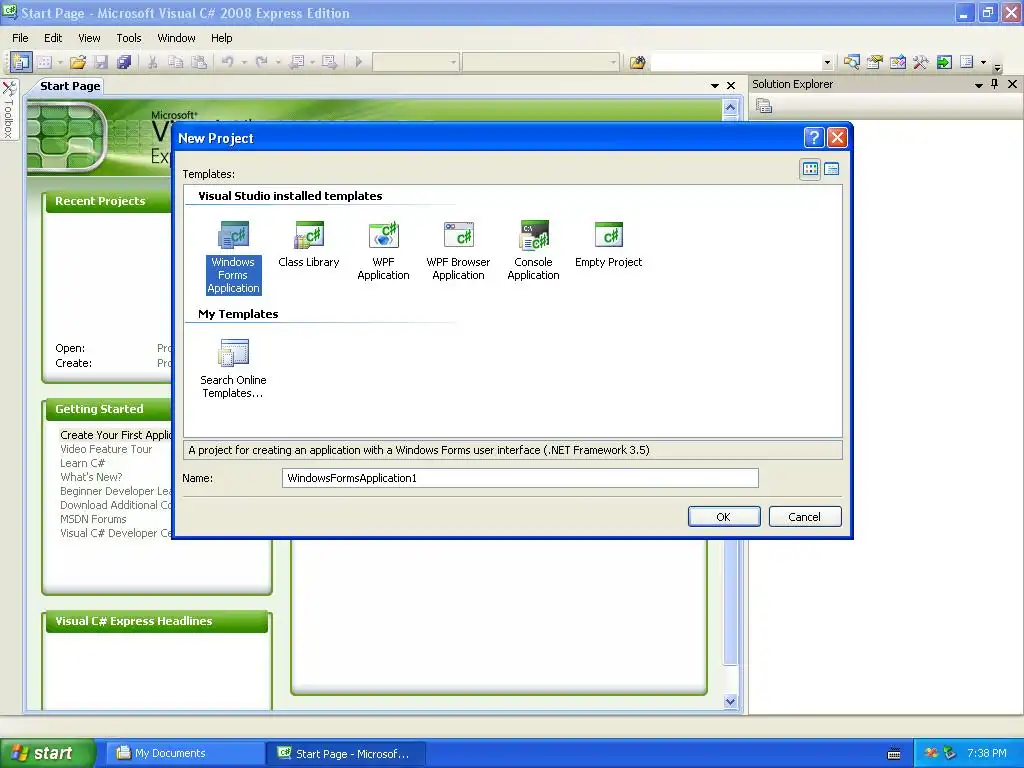The image size is (1024, 768).
Task: Click the Solution Explorer Properties icon
Action: pos(764,106)
